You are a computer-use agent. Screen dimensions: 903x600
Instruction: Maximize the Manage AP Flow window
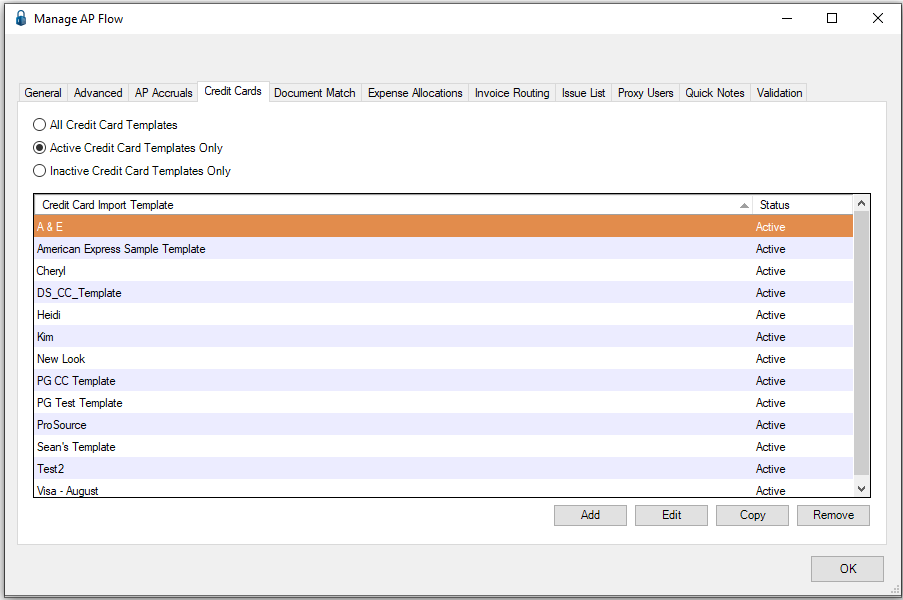pyautogui.click(x=832, y=18)
